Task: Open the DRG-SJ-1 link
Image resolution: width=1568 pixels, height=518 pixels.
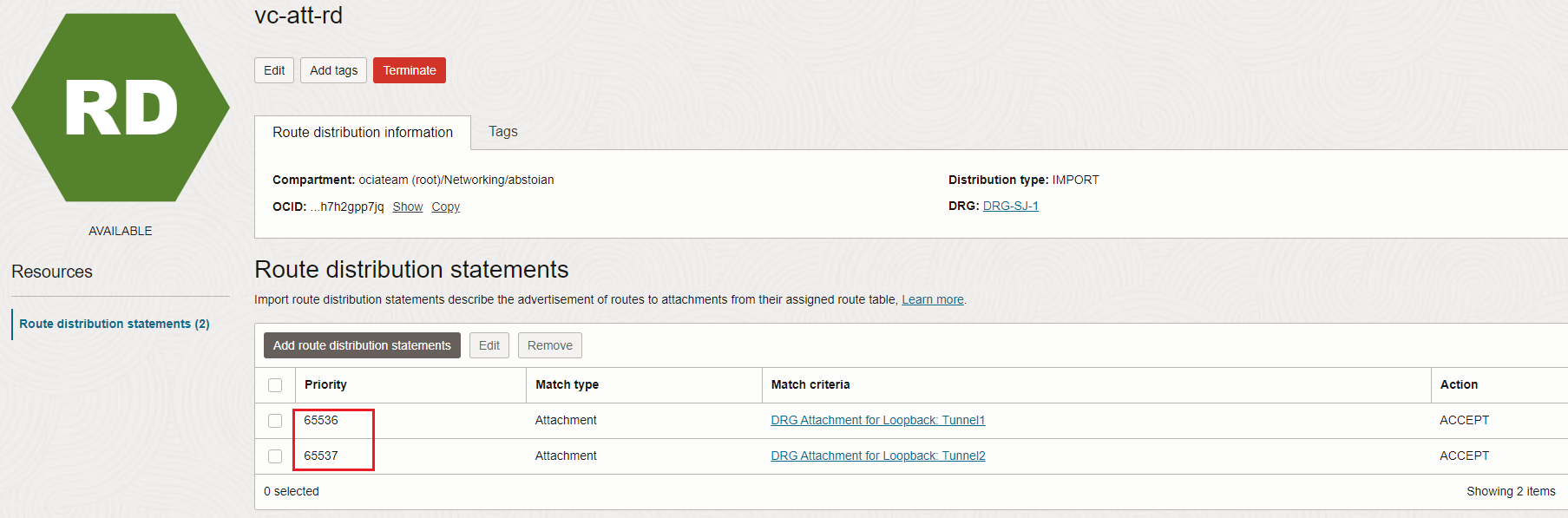Action: tap(1010, 206)
